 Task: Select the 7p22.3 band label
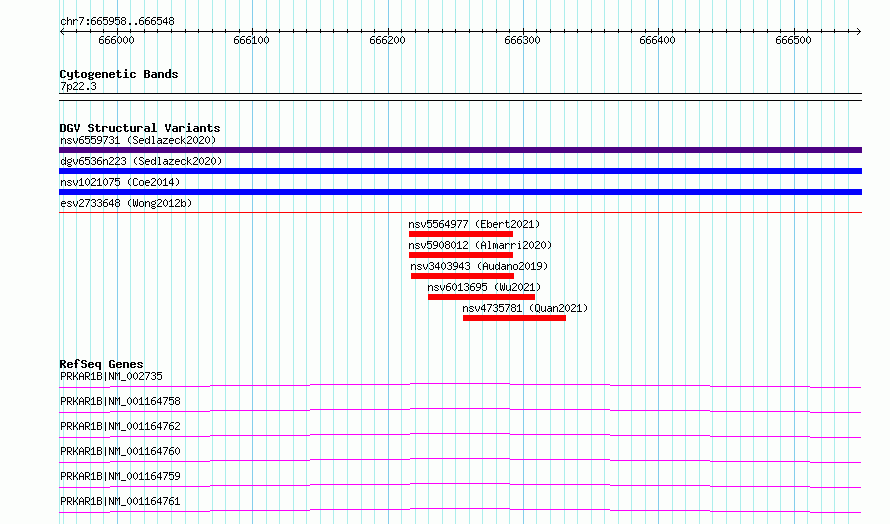point(78,86)
